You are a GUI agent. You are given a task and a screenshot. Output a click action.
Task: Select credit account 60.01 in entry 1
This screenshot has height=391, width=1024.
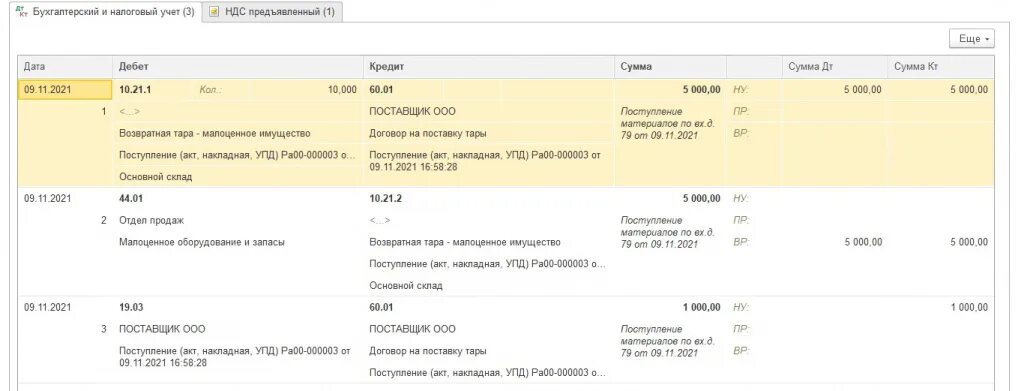pos(381,89)
